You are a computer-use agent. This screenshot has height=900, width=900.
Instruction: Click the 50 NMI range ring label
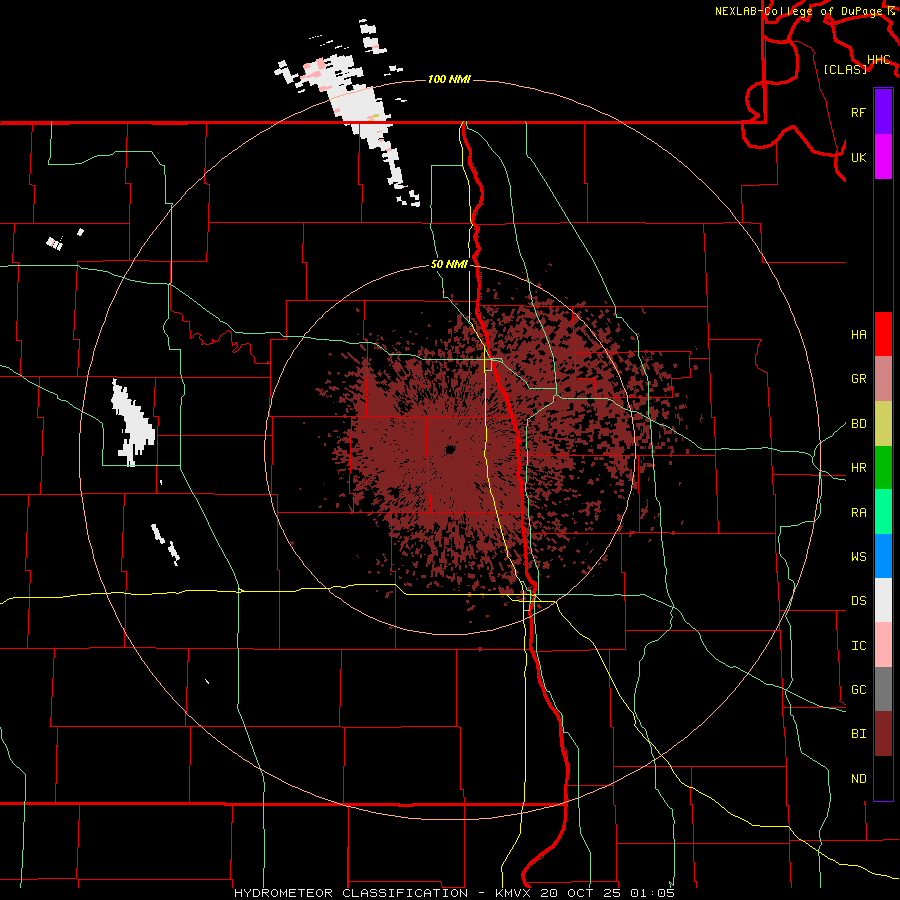point(449,265)
